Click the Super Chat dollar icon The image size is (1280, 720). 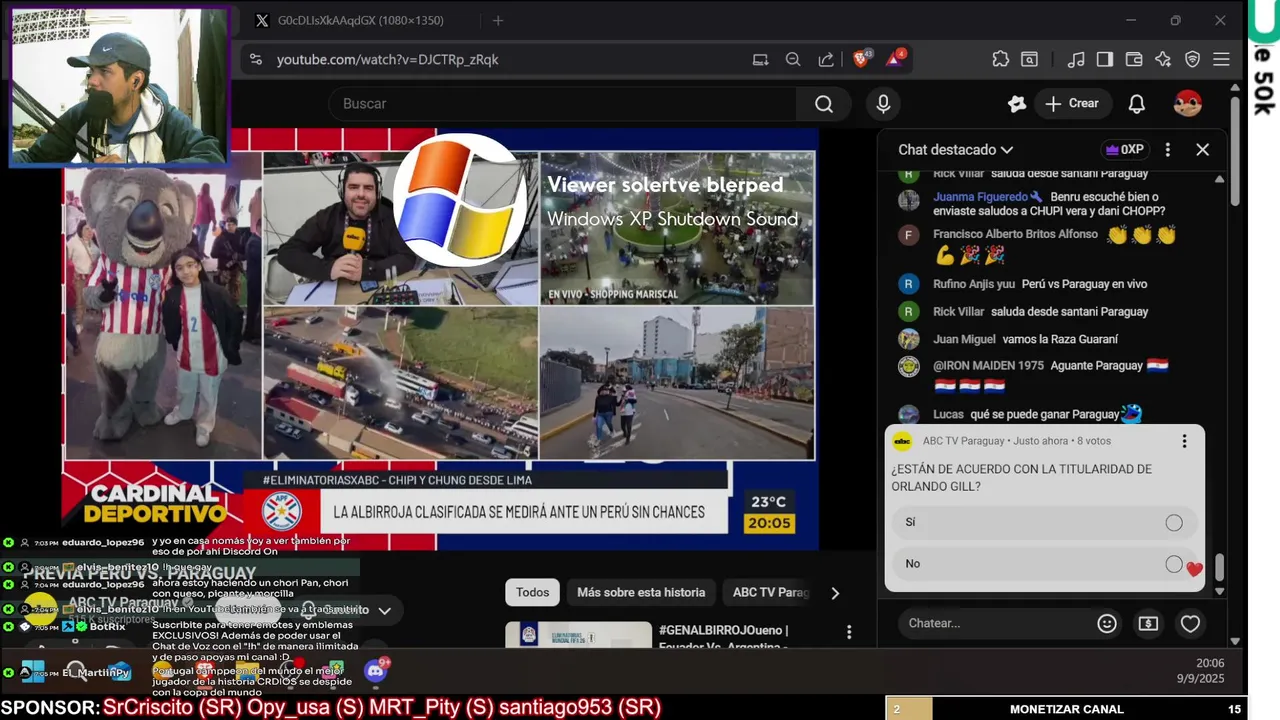[1148, 623]
